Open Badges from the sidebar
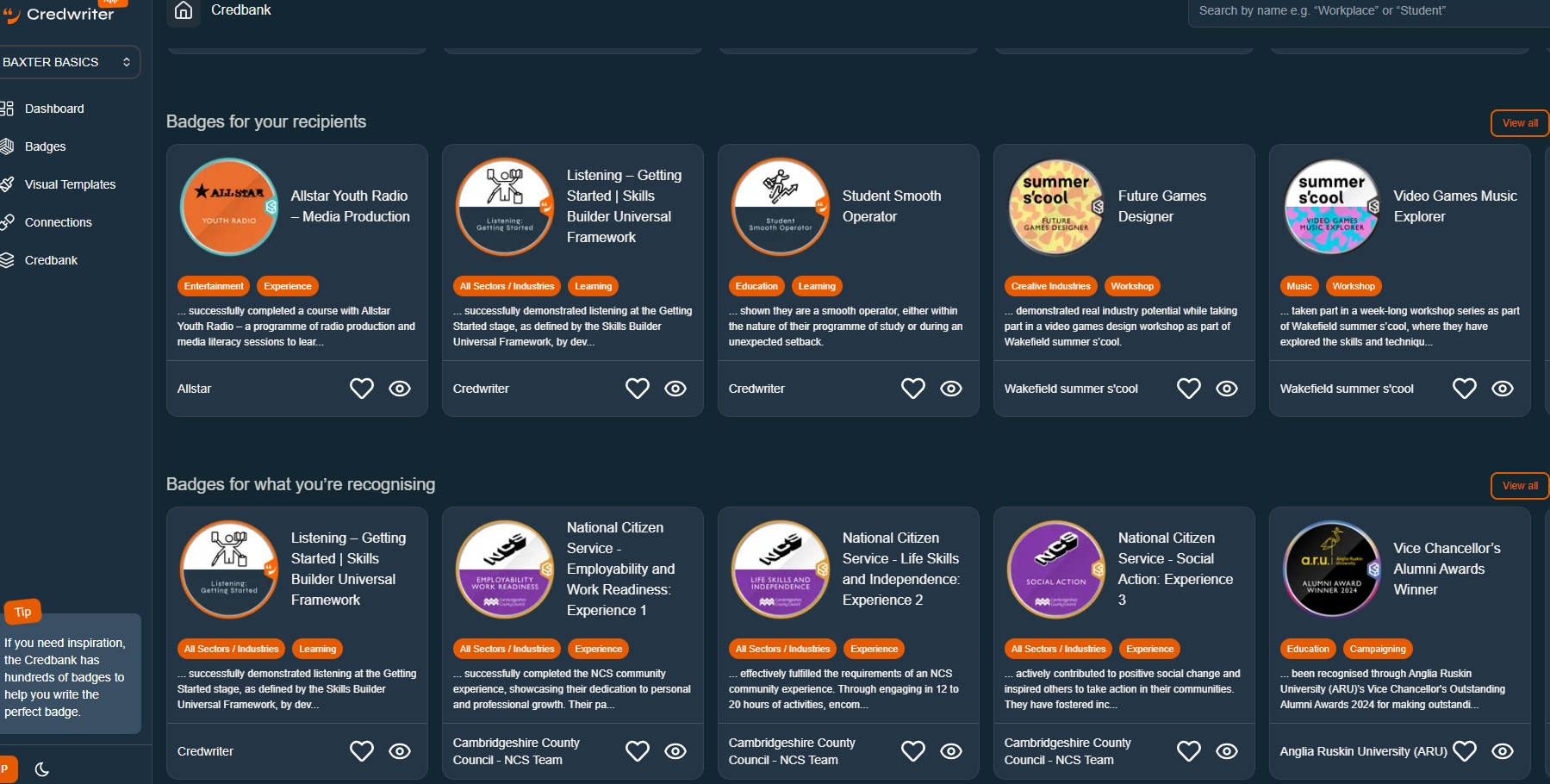 click(46, 146)
